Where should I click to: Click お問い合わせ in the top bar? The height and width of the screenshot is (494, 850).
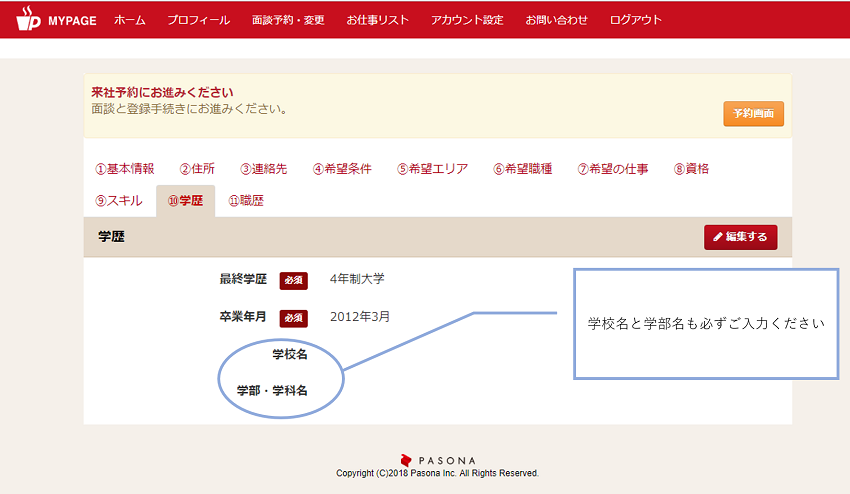click(x=556, y=20)
